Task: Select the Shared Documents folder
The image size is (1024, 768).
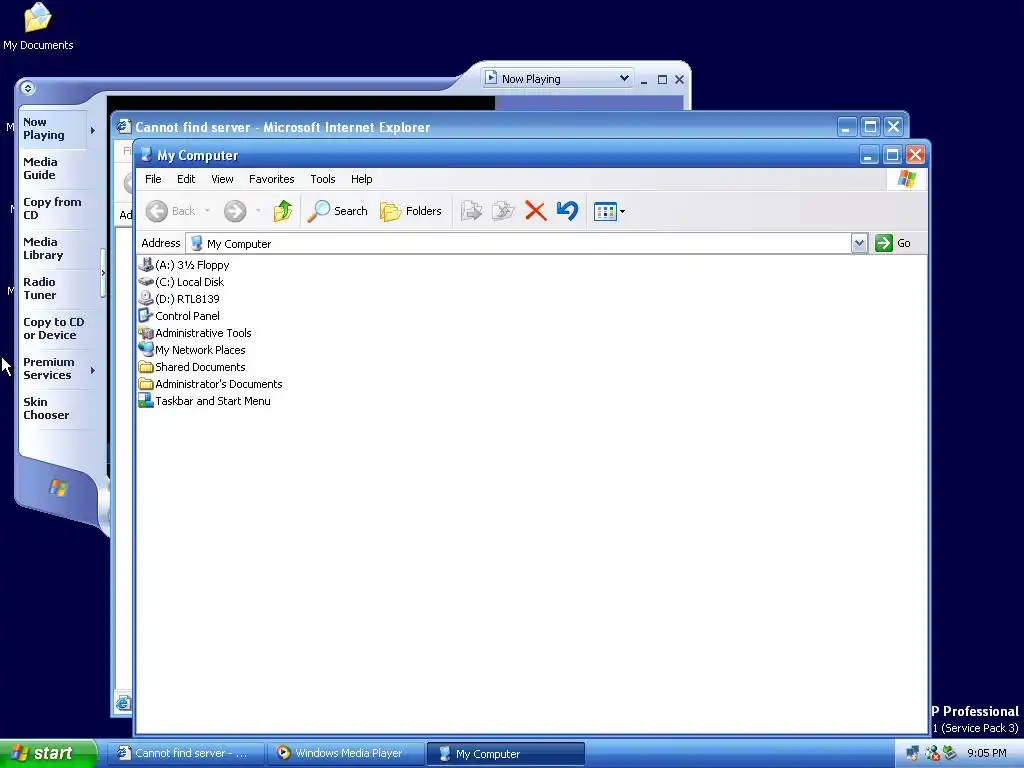Action: point(193,366)
